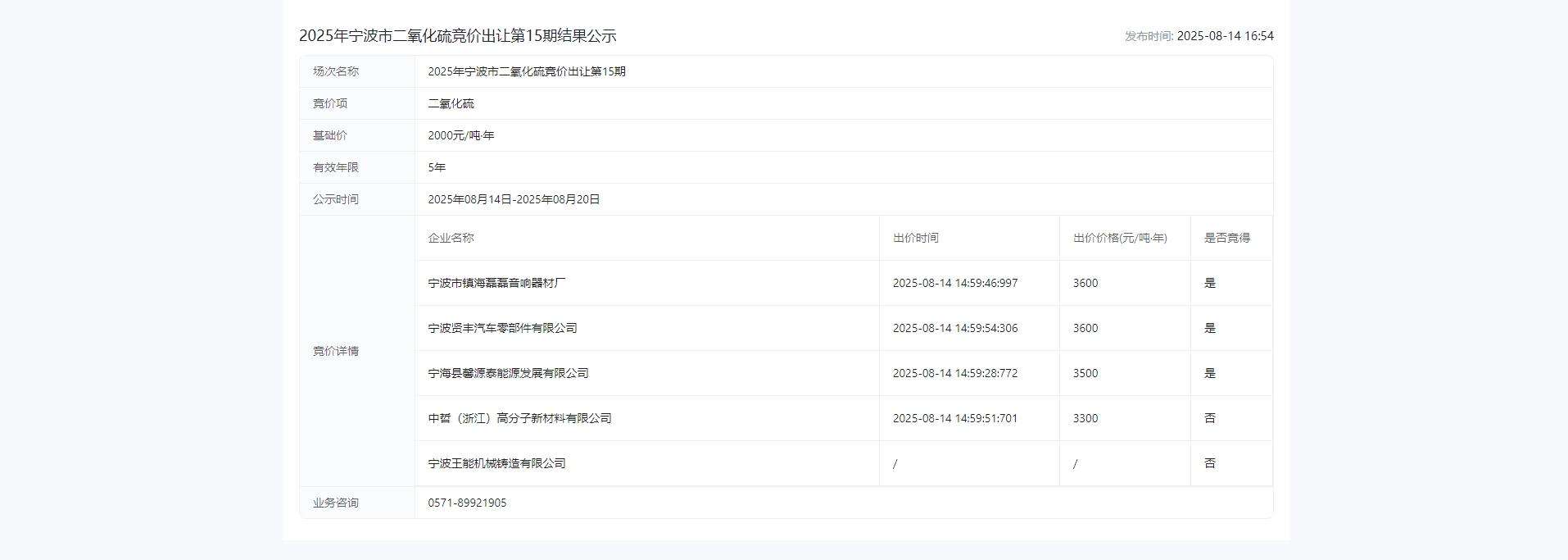Click the 出价价格(元/吨·年) column header
This screenshot has width=1568, height=560.
point(1120,238)
